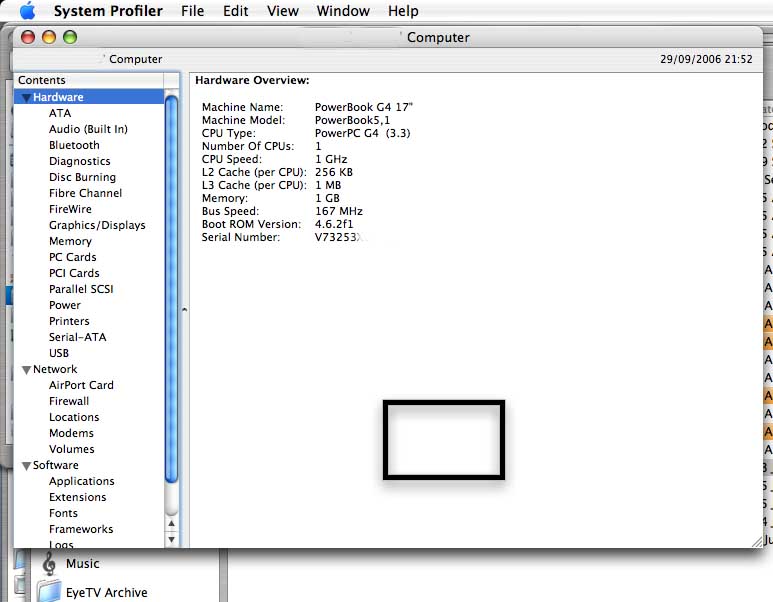Collapse the Hardware section triangle
Screen dimensions: 773x602
coord(26,98)
